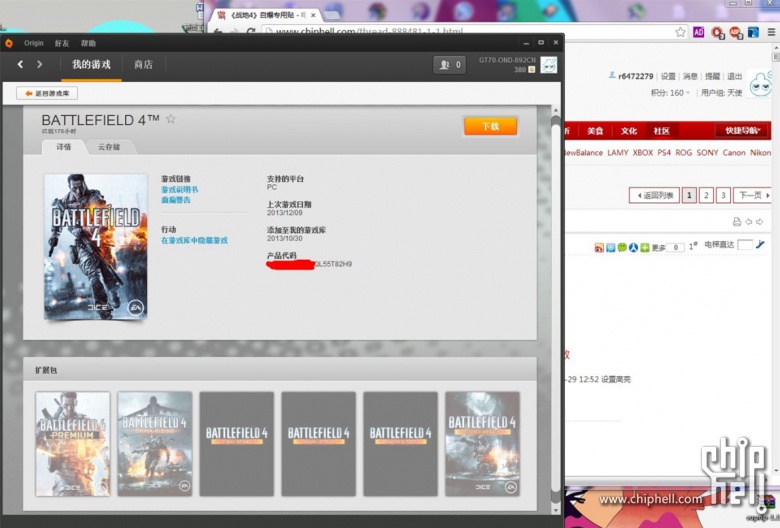Click the Chrome address bar URL

click(368, 31)
